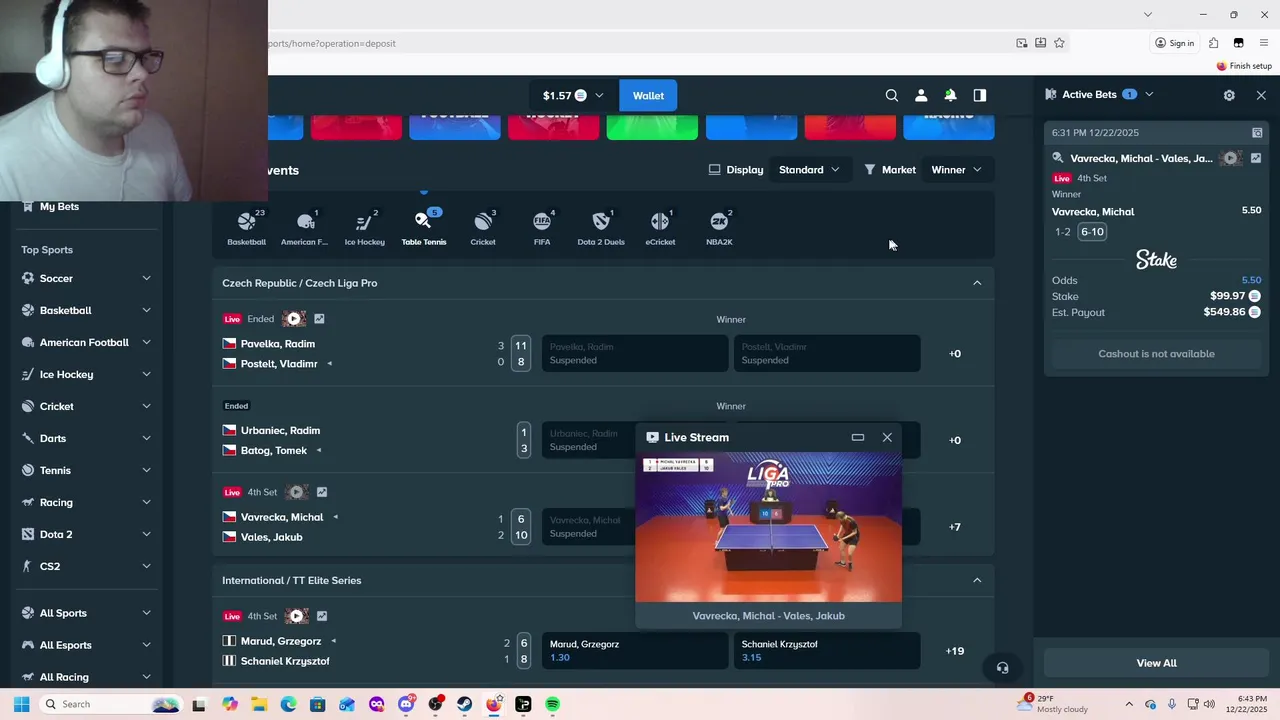Image resolution: width=1280 pixels, height=720 pixels.
Task: Open My Bets in the sidebar
Action: 59,206
